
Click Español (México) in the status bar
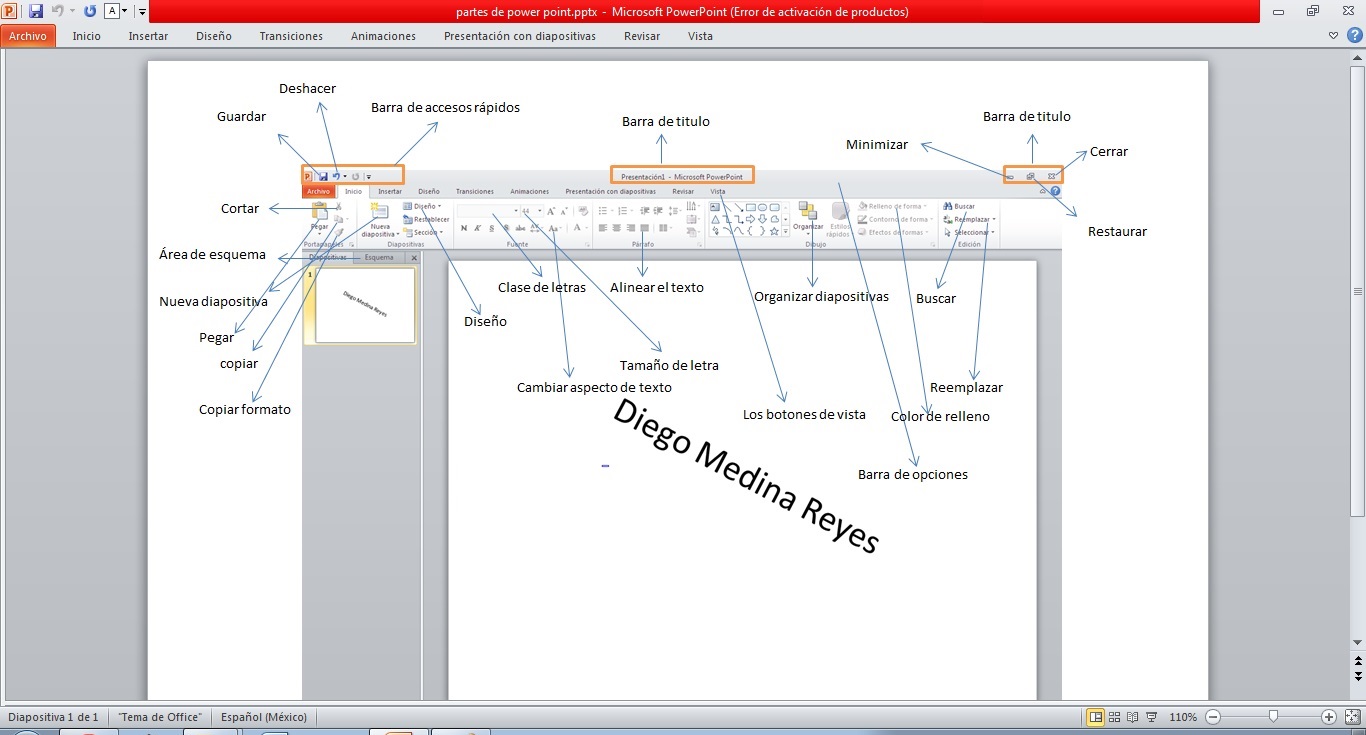[x=264, y=717]
